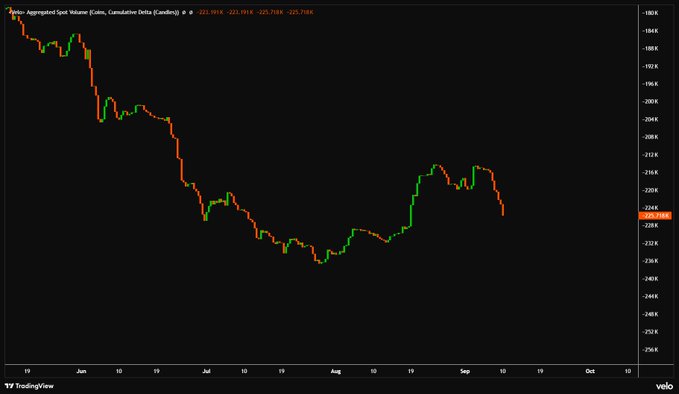Click the Jul label on time axis

coord(207,371)
